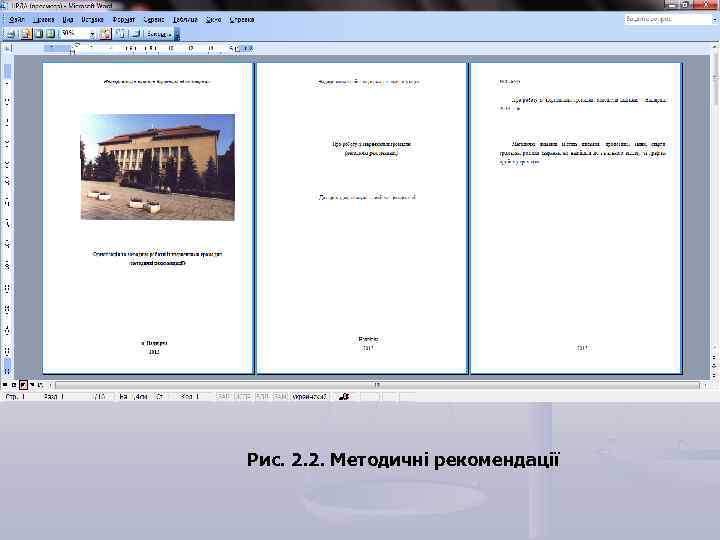
Task: Click the tab selector at ruler left corner
Action: point(7,48)
